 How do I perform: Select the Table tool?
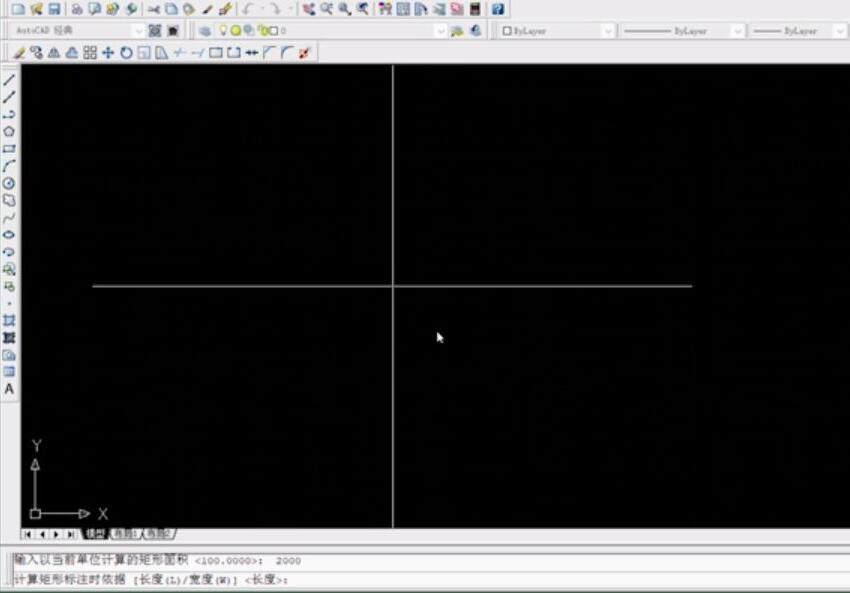(x=9, y=372)
